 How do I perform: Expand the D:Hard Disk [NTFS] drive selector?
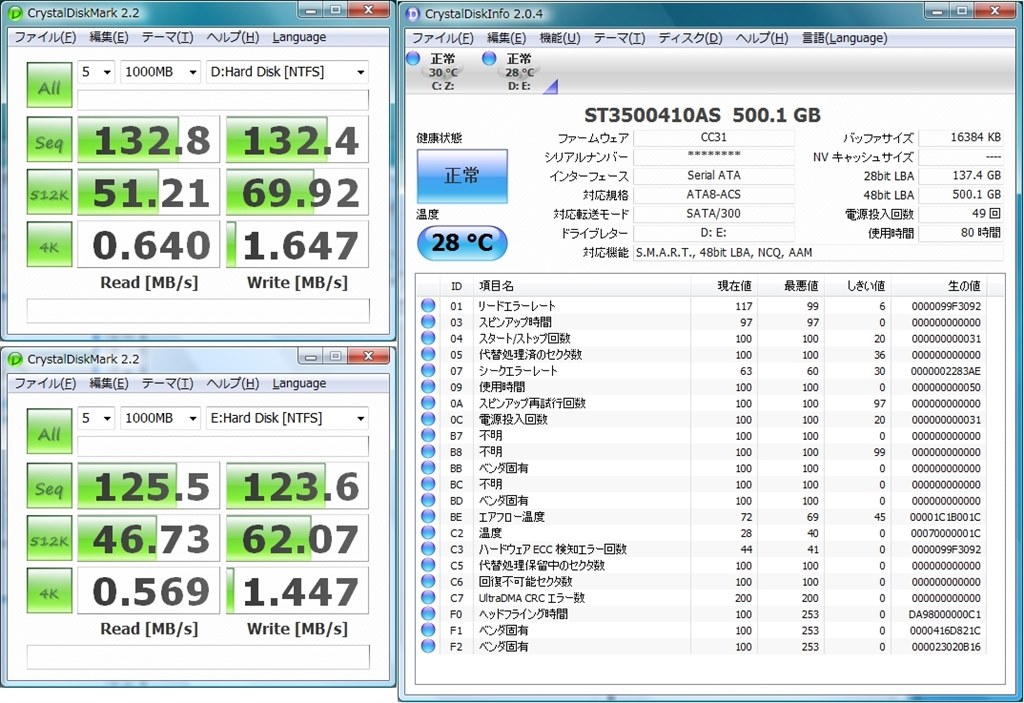(x=287, y=72)
